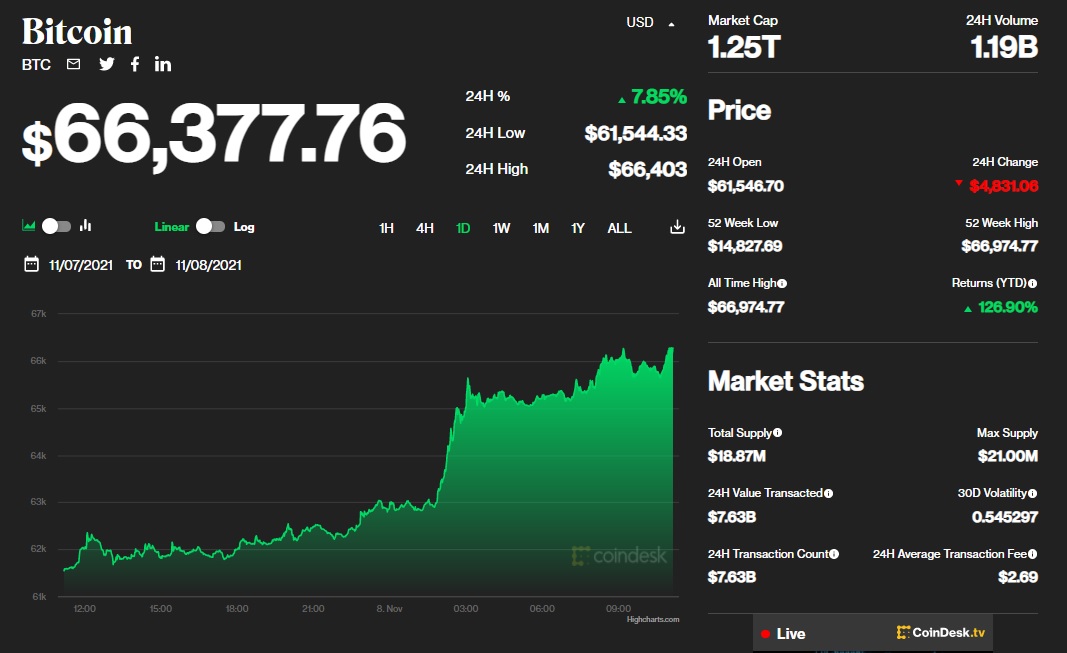Select 1Y time range
1067x653 pixels.
click(x=578, y=229)
